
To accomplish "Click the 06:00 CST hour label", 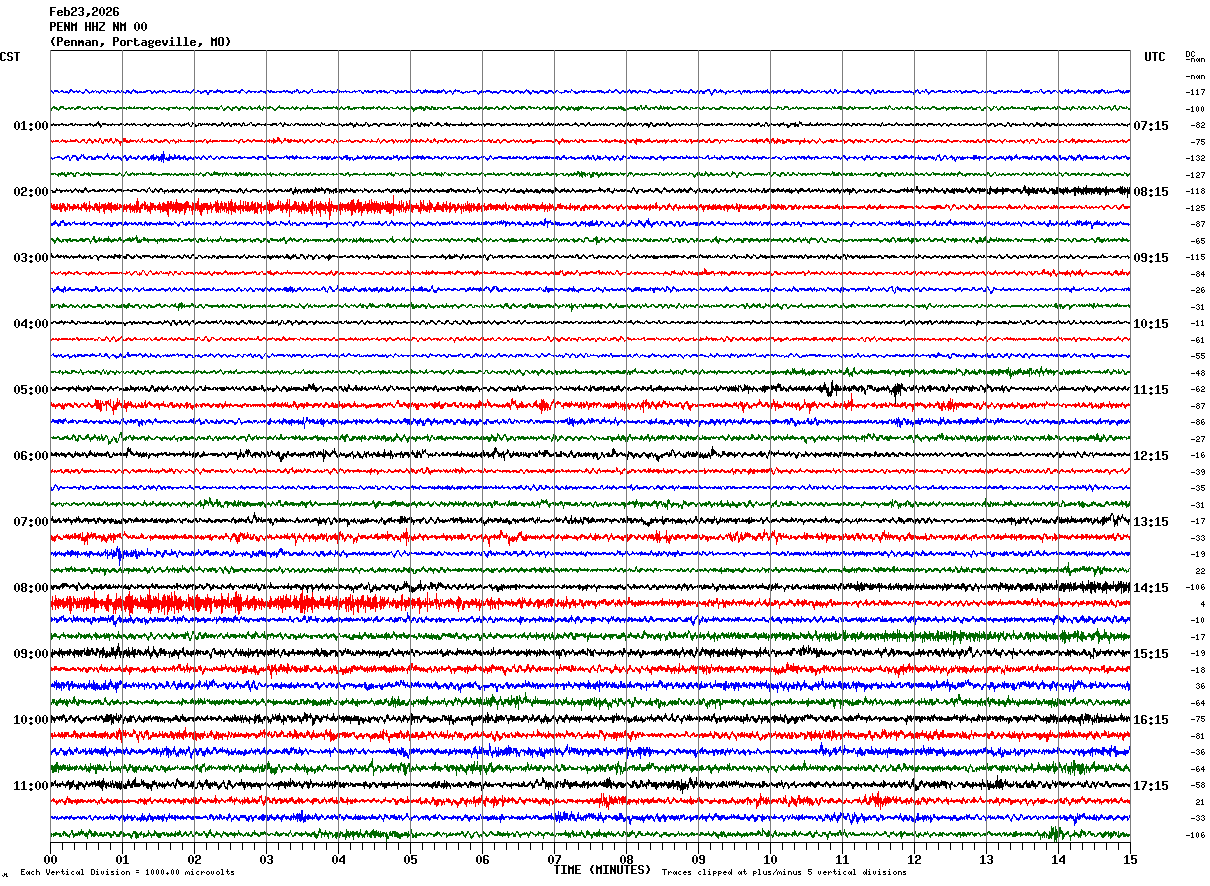I will (30, 456).
